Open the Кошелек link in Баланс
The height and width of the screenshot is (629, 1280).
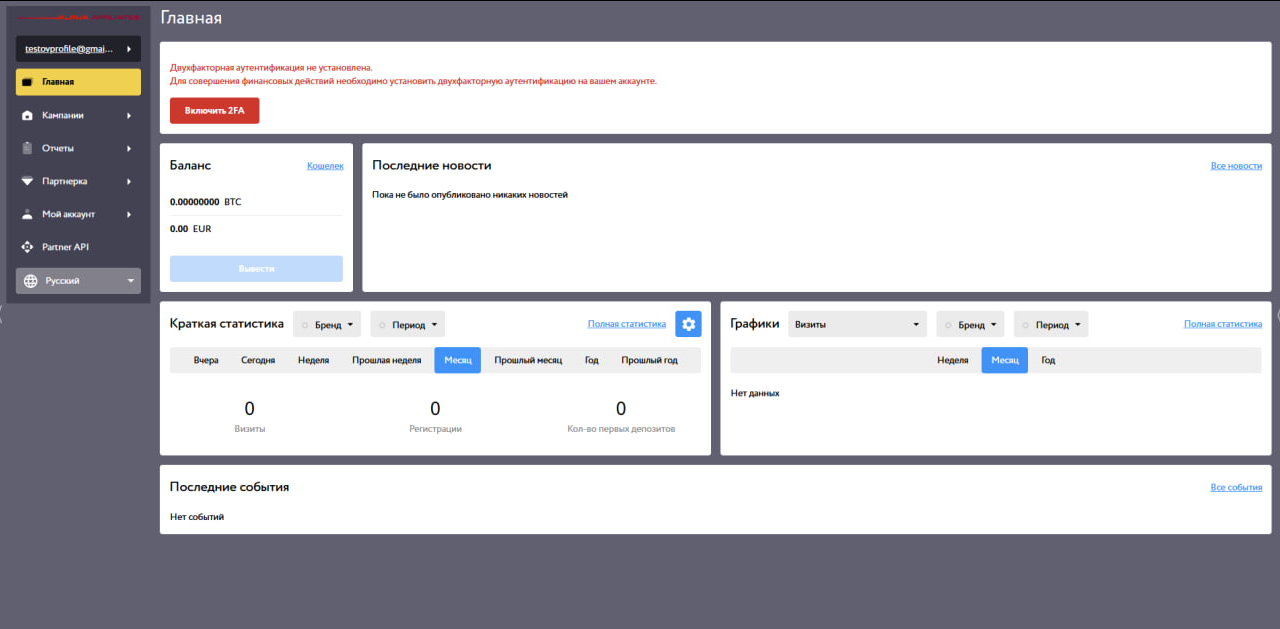[325, 166]
